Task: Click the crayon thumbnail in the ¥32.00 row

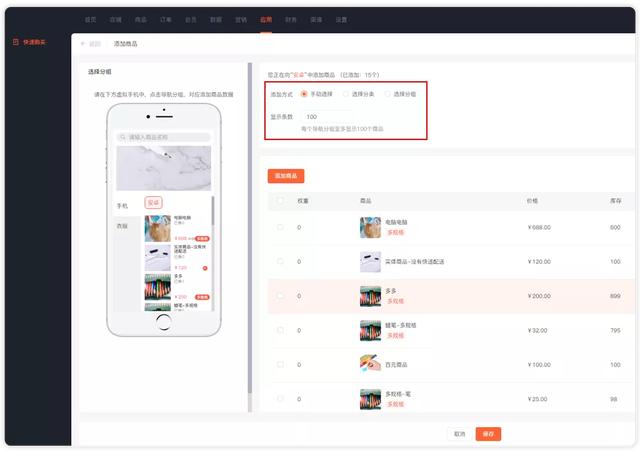Action: coord(370,330)
